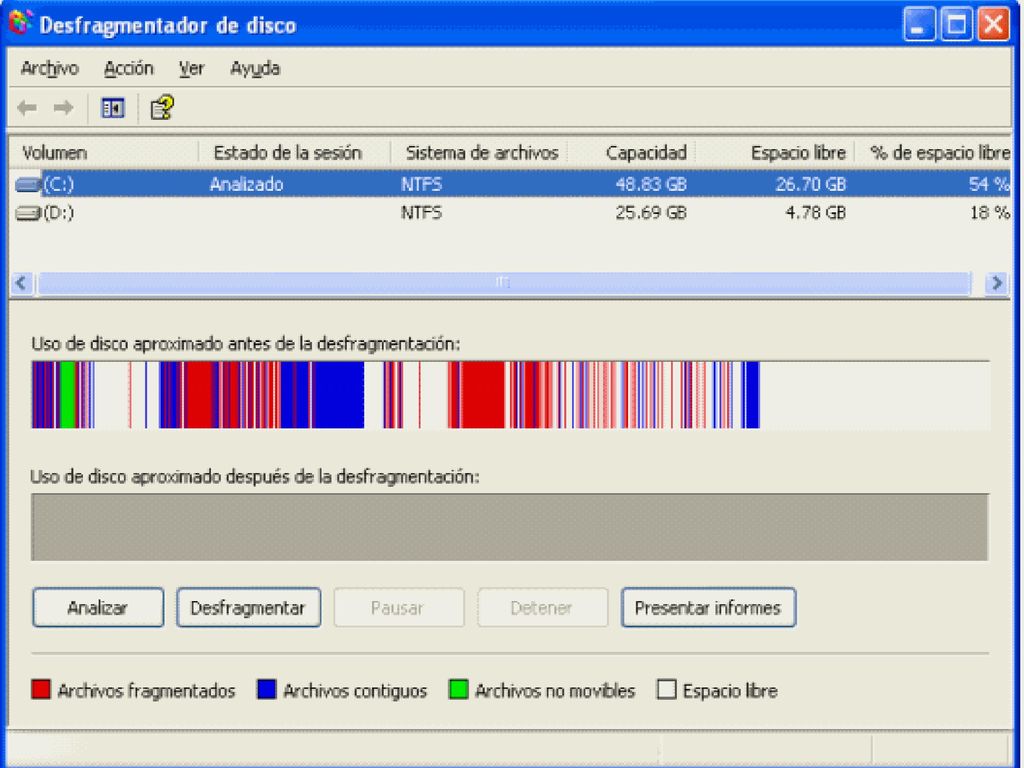Click red Archivos fragmentados legend swatch
The image size is (1024, 768).
click(x=40, y=690)
